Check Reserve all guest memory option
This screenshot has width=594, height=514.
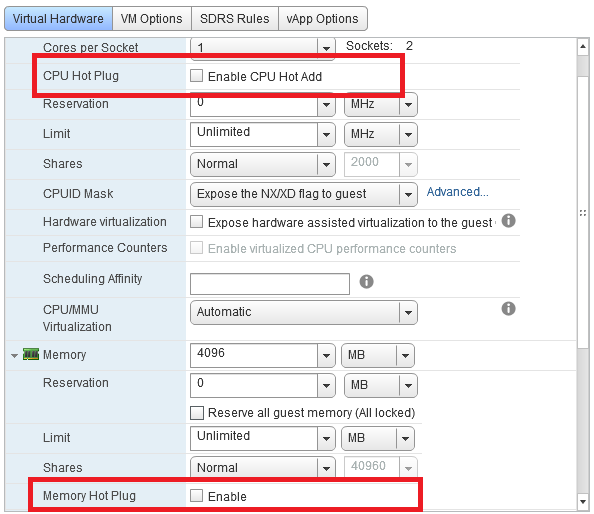point(197,412)
